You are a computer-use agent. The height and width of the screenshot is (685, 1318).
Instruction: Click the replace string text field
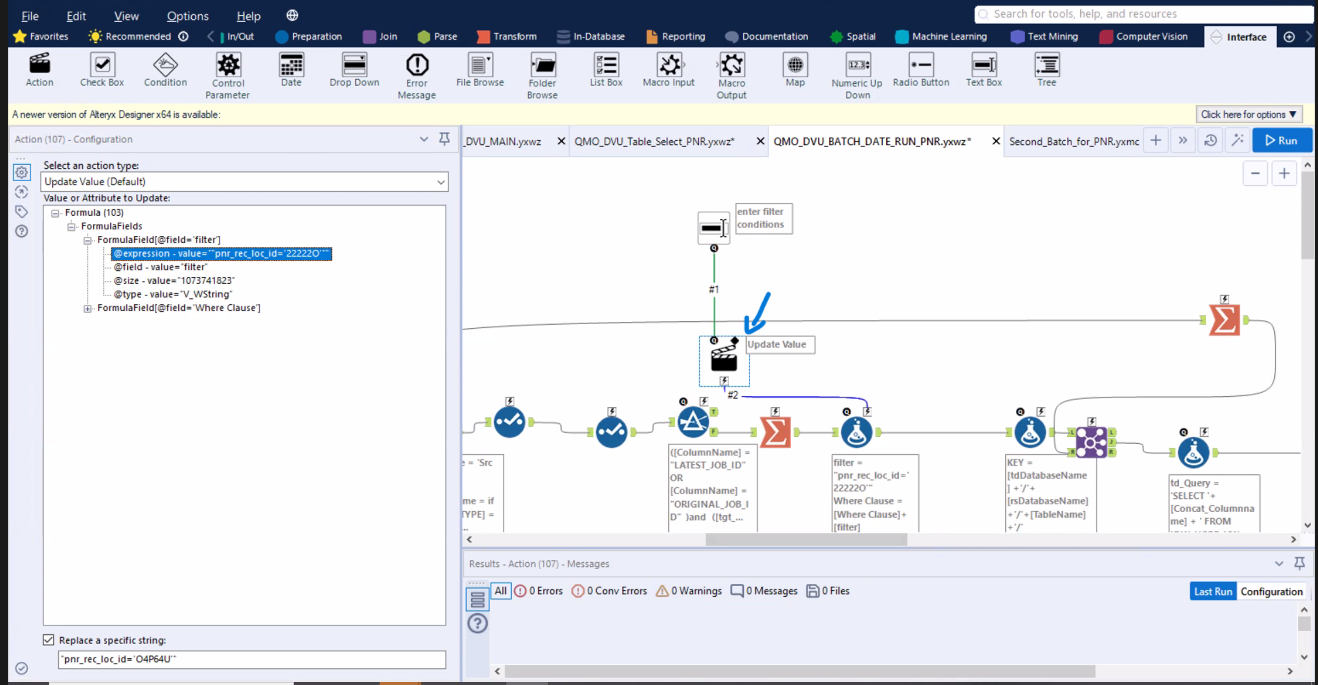pos(251,660)
